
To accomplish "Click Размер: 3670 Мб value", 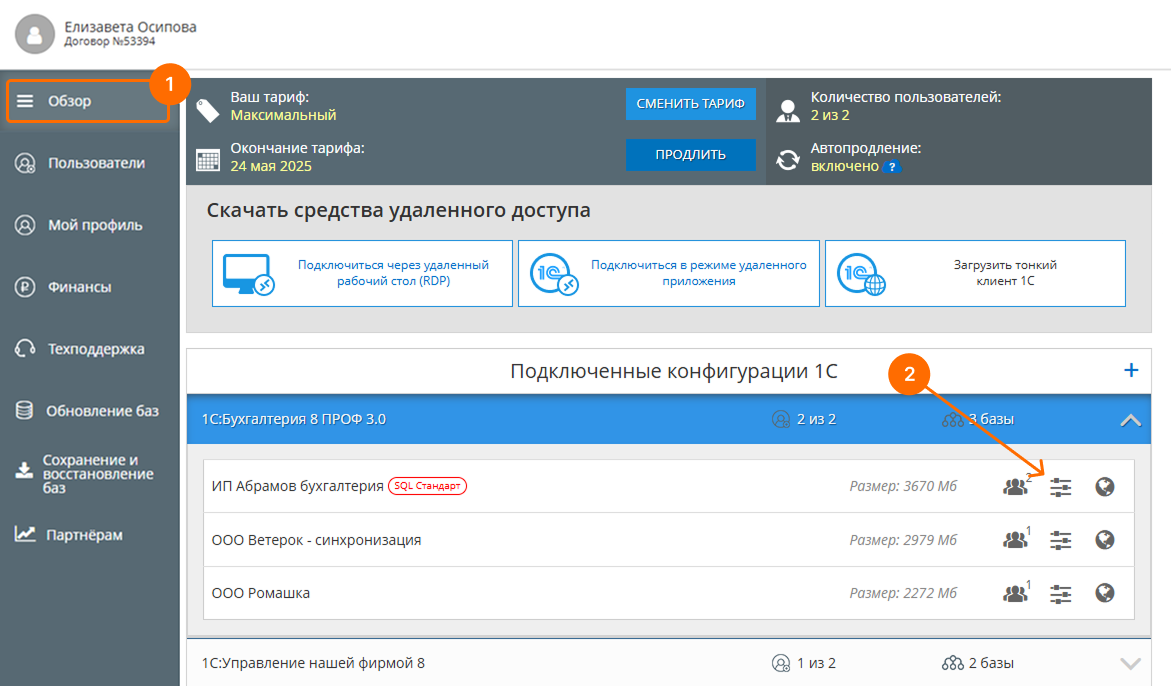I will 903,486.
